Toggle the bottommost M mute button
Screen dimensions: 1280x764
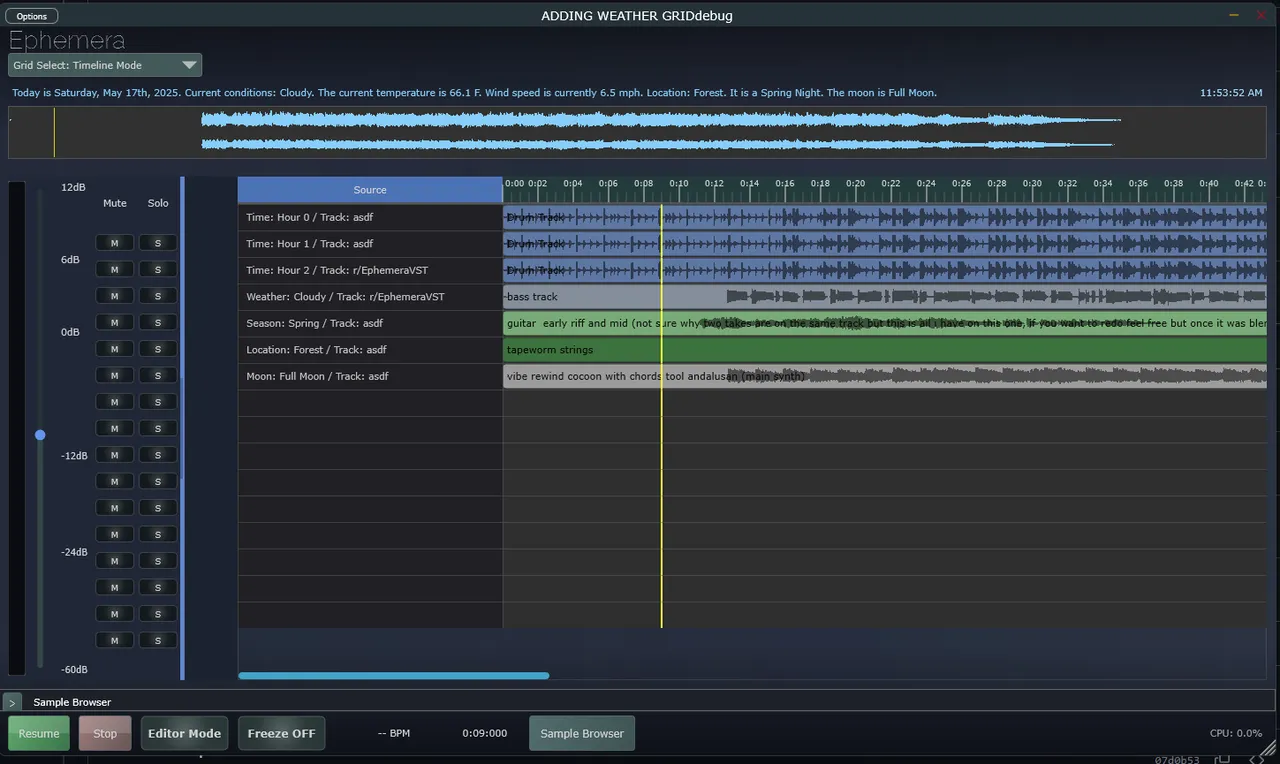point(114,640)
